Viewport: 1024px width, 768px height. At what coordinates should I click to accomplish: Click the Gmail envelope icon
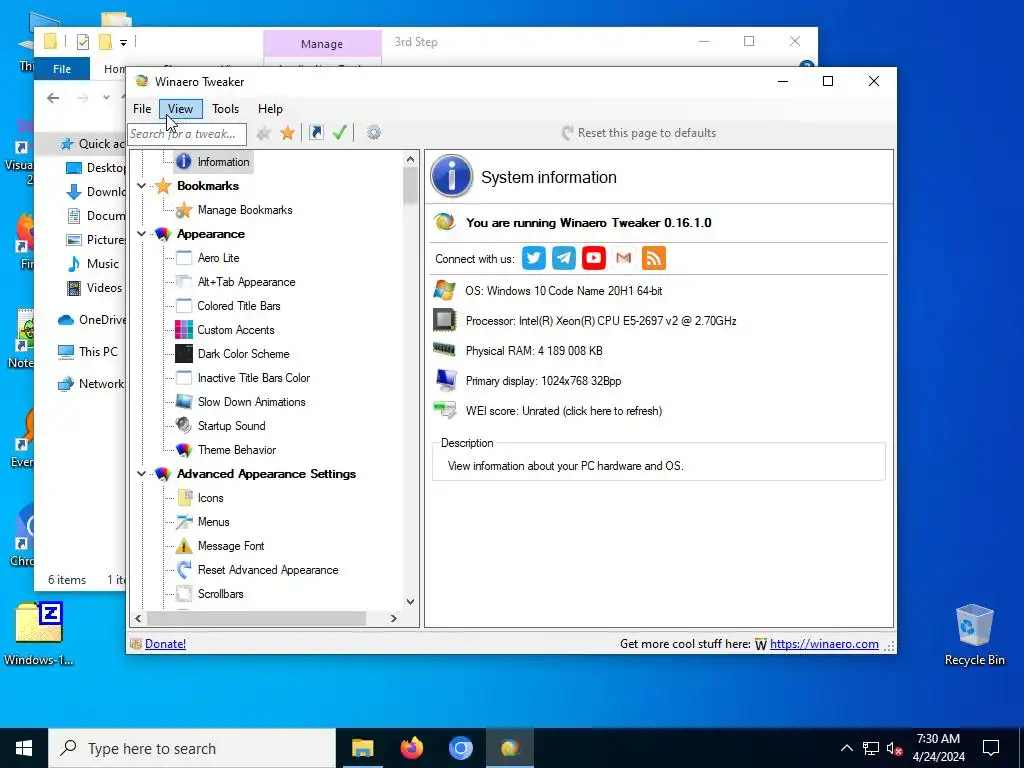(624, 258)
